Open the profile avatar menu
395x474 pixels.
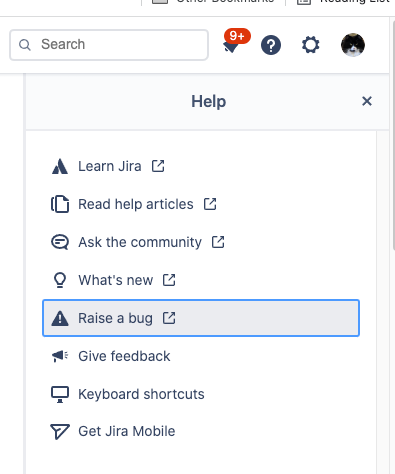[x=353, y=45]
